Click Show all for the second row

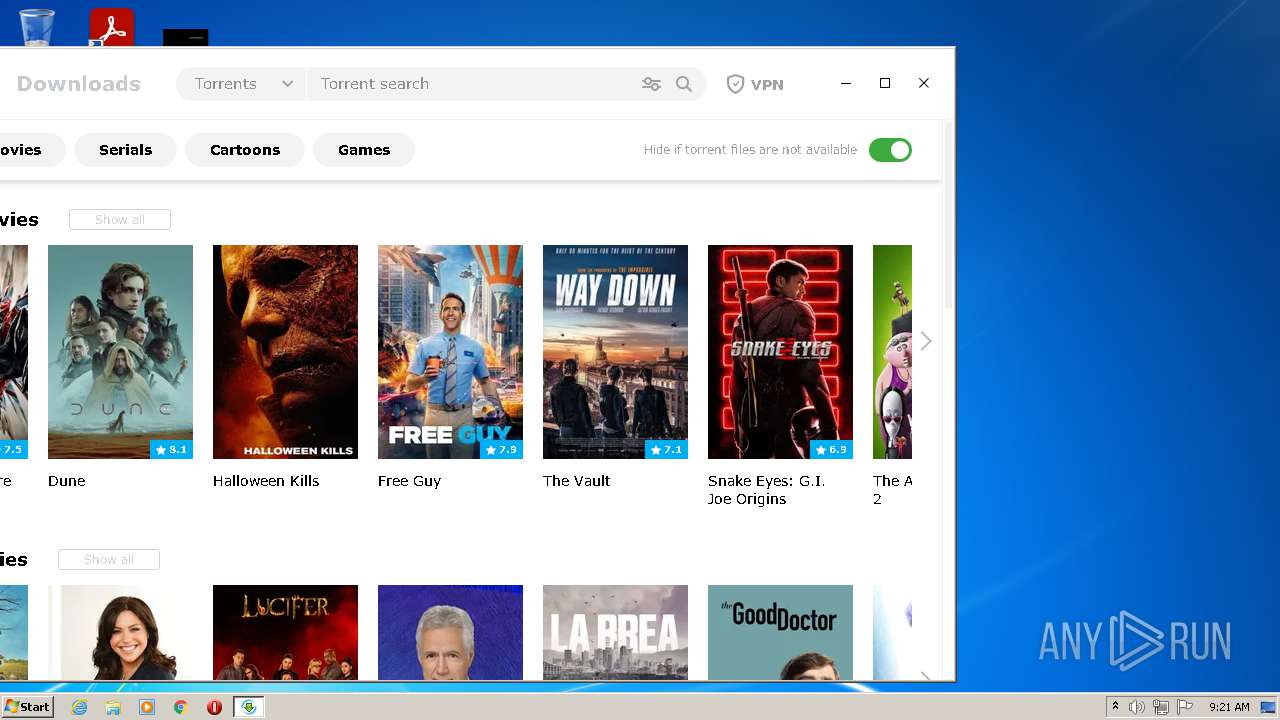[x=109, y=560]
